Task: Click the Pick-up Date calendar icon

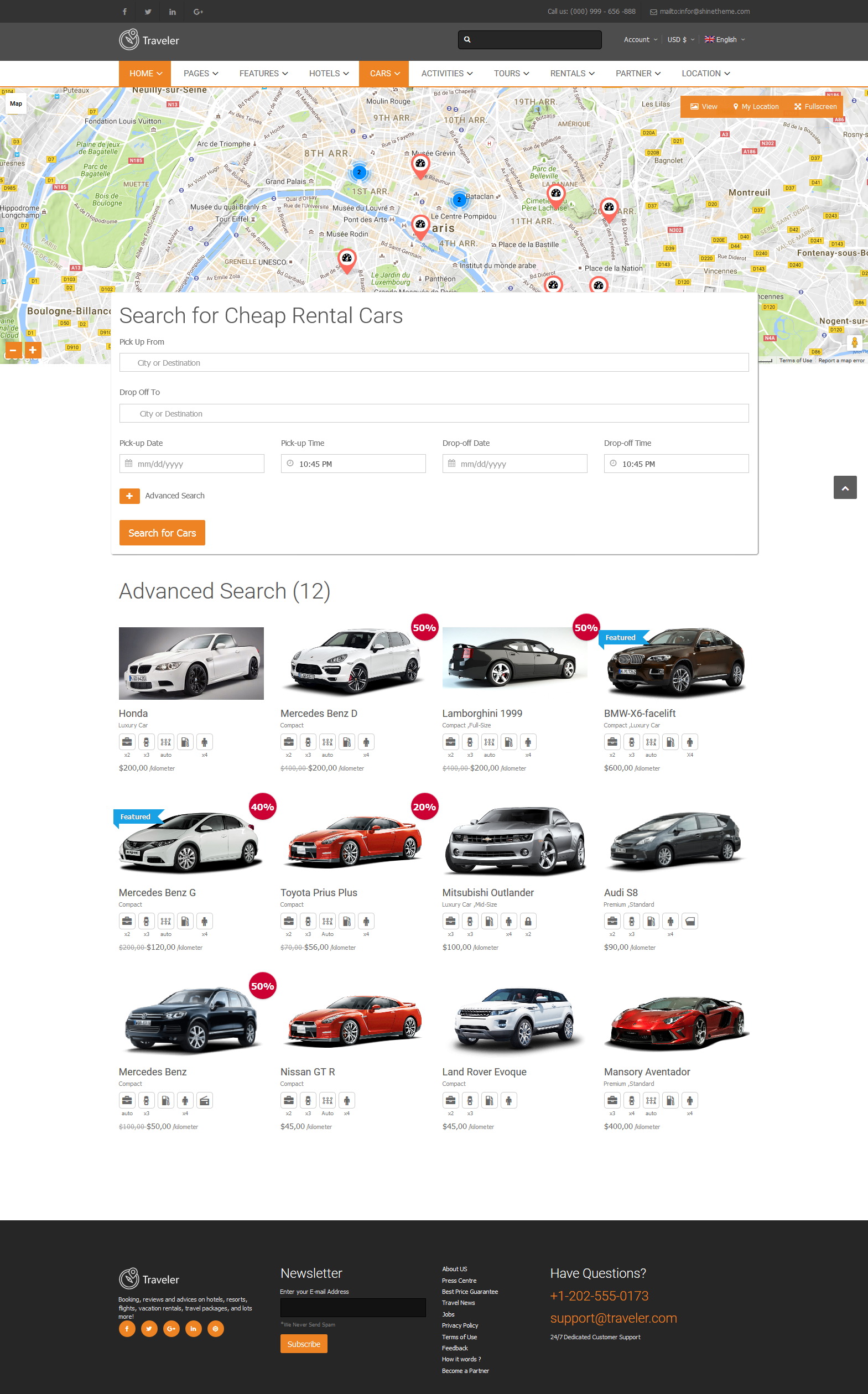Action: click(128, 464)
